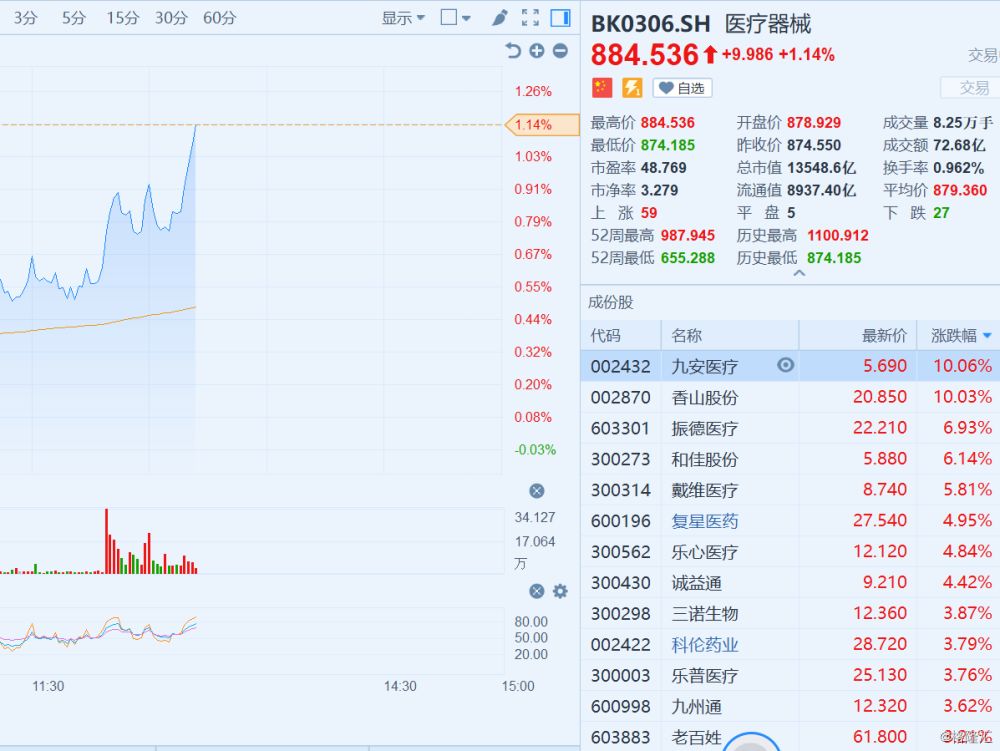Open the chart layout square dropdown

(x=455, y=18)
